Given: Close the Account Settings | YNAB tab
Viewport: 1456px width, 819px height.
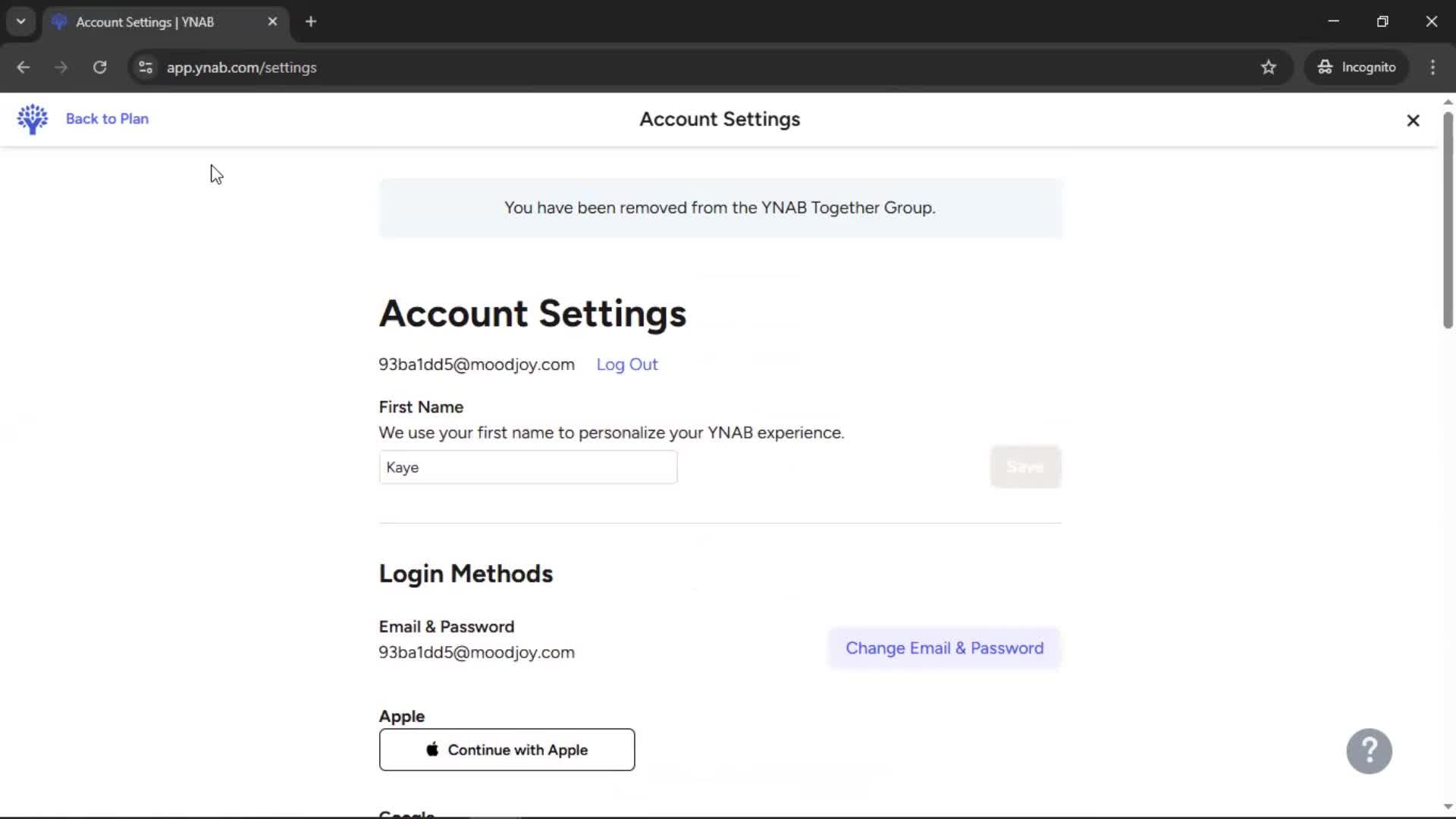Looking at the screenshot, I should [272, 22].
